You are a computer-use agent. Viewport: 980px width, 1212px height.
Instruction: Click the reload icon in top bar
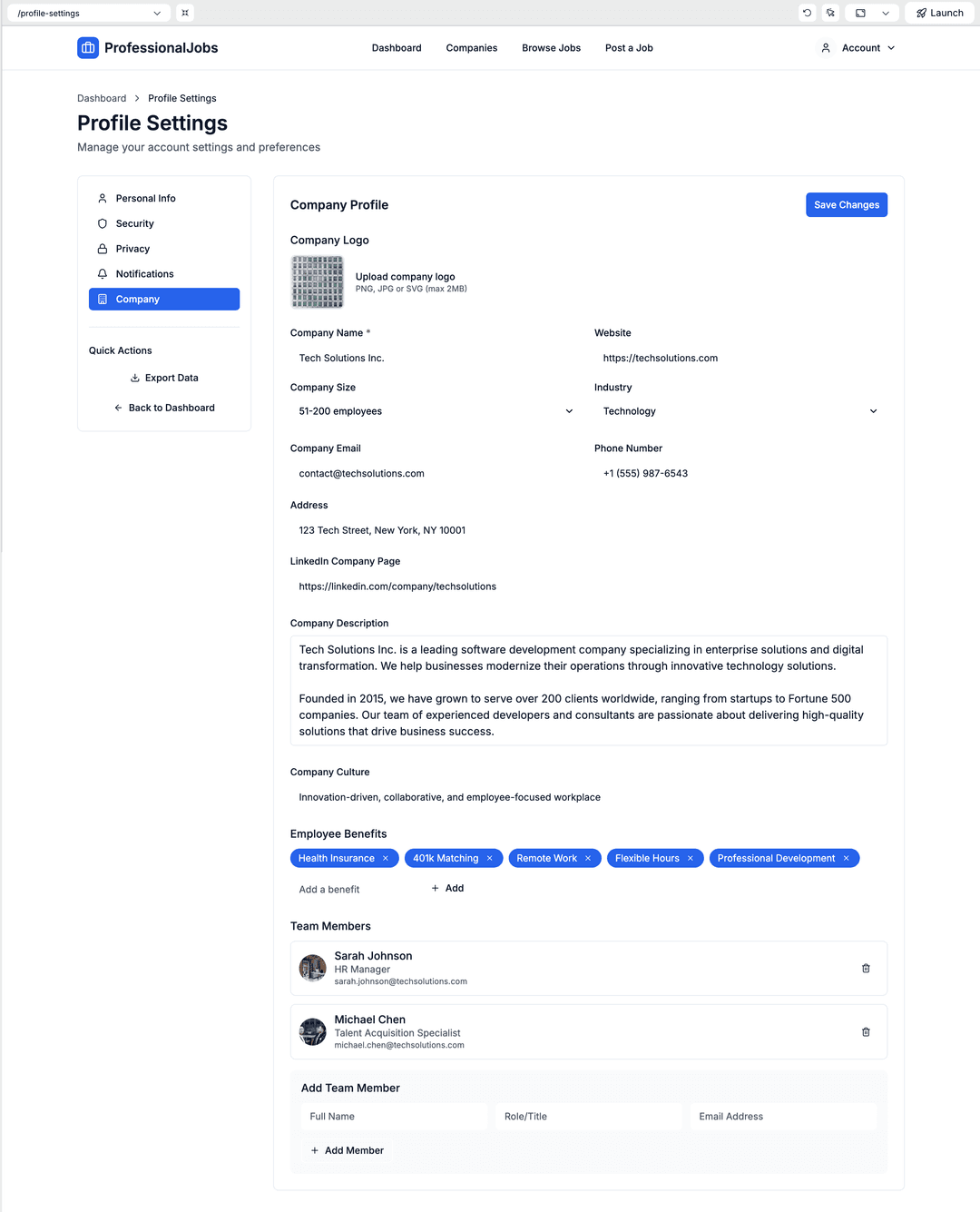[x=807, y=13]
